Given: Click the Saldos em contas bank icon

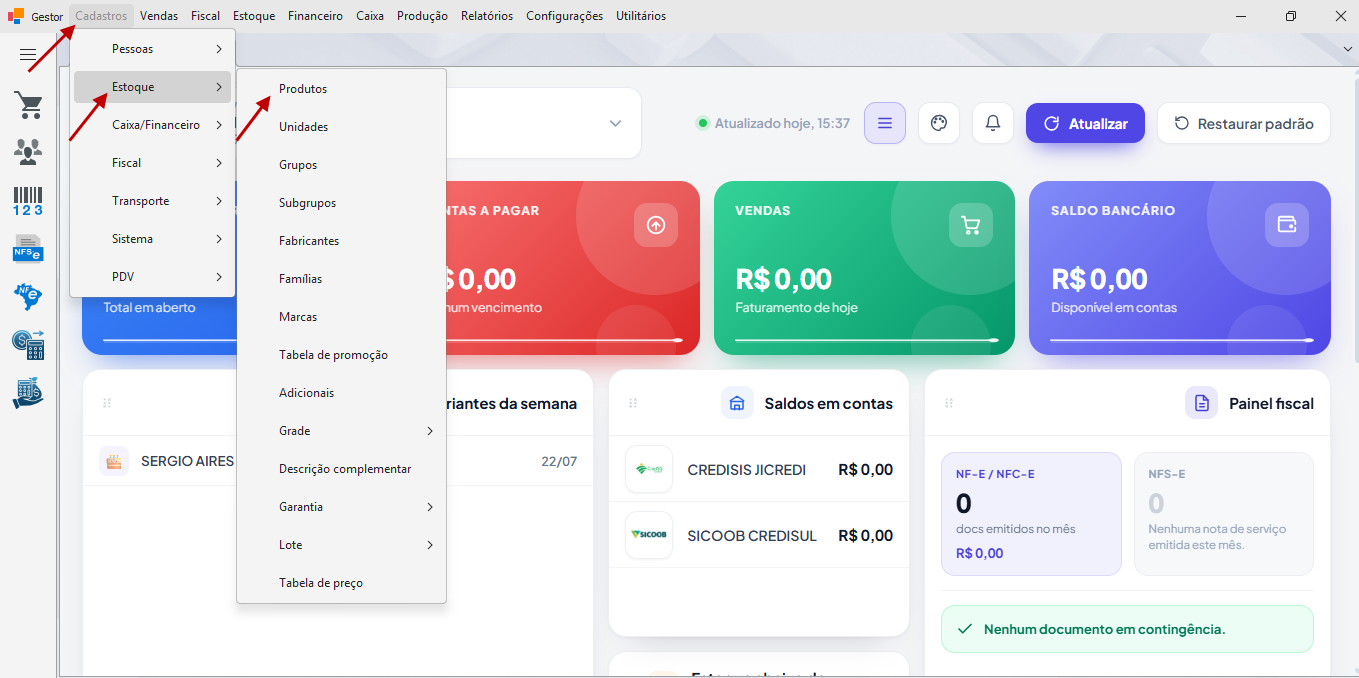Looking at the screenshot, I should coord(737,403).
